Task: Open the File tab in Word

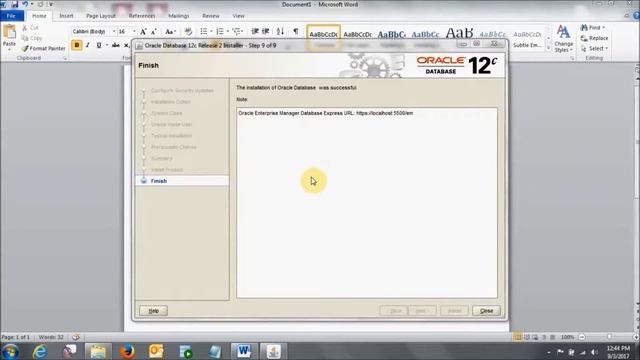Action: (11, 16)
